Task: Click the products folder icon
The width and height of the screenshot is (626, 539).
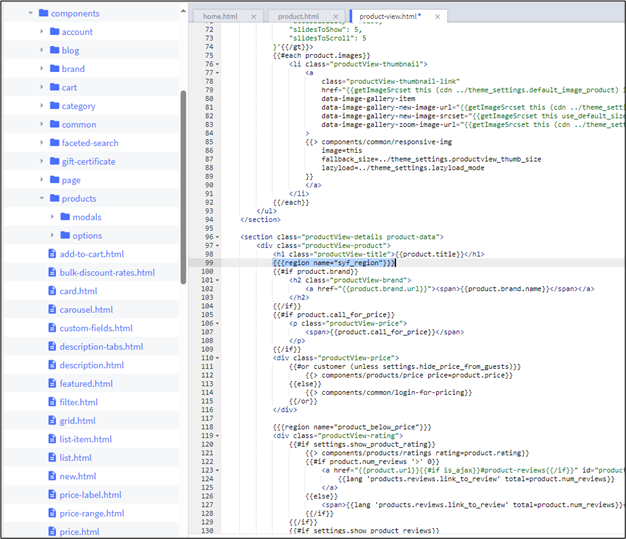Action: [54, 198]
